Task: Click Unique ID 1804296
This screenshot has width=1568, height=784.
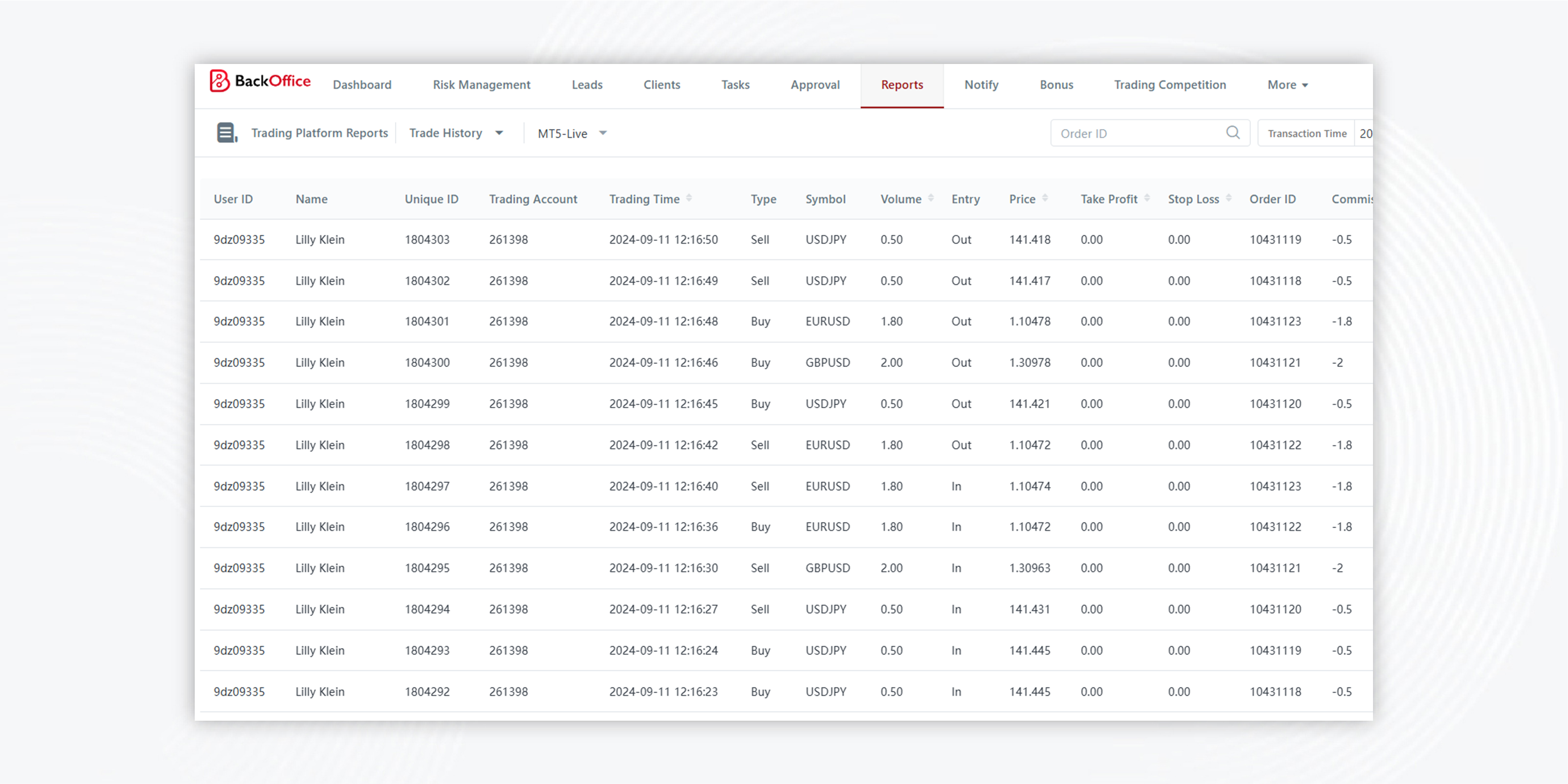Action: point(427,527)
